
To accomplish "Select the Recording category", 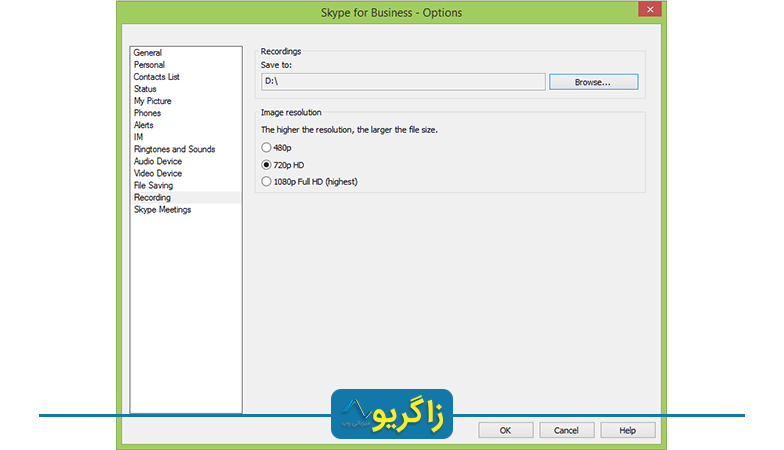I will [x=186, y=198].
